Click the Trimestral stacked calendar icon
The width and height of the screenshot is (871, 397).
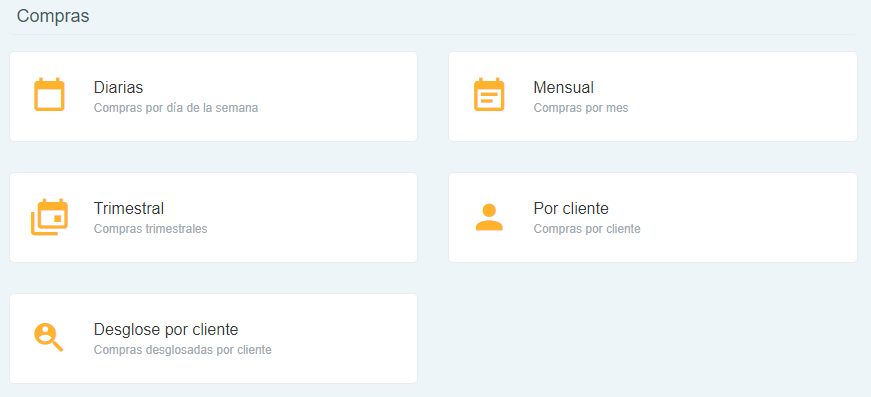[x=49, y=217]
